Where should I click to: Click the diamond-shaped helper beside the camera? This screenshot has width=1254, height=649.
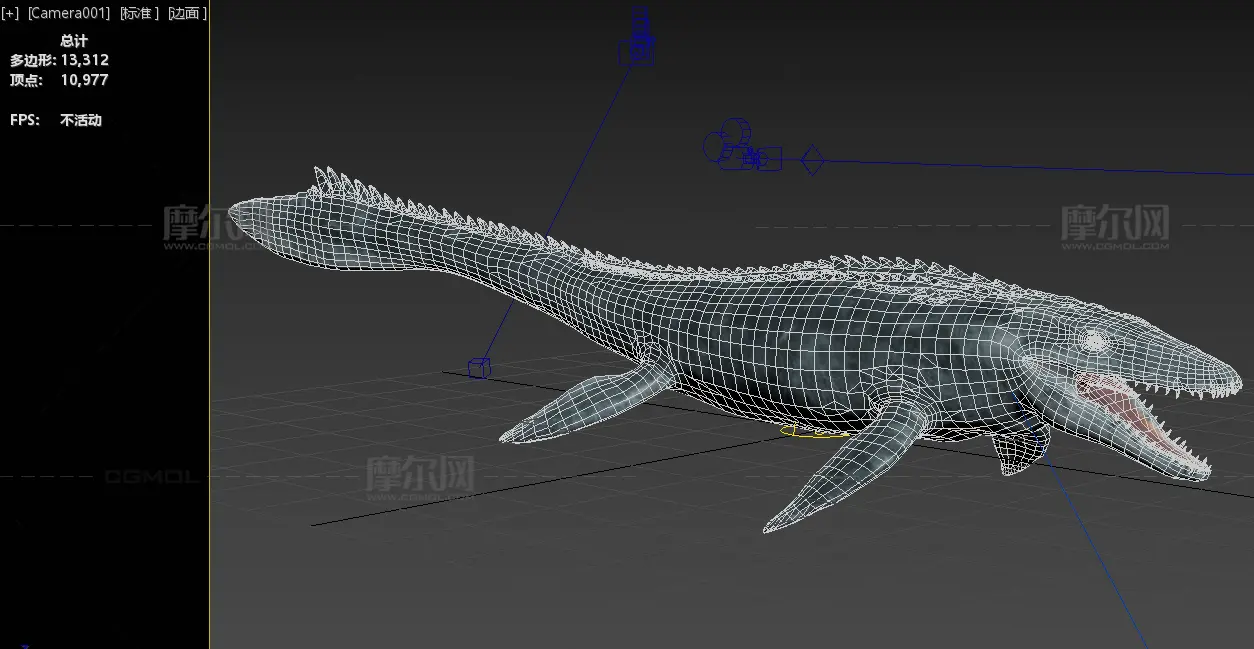coord(812,159)
